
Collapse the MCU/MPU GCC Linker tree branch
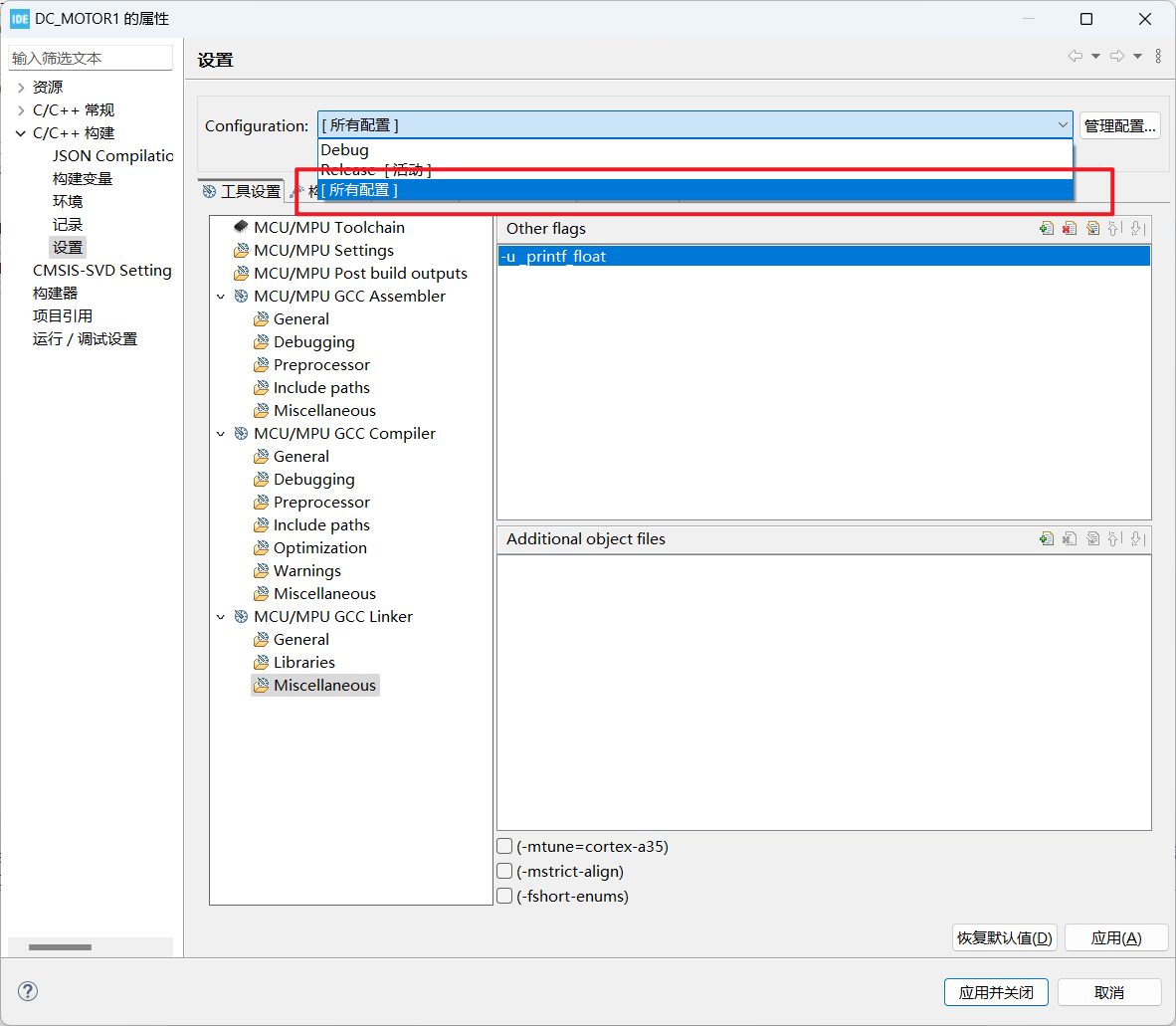[x=221, y=616]
